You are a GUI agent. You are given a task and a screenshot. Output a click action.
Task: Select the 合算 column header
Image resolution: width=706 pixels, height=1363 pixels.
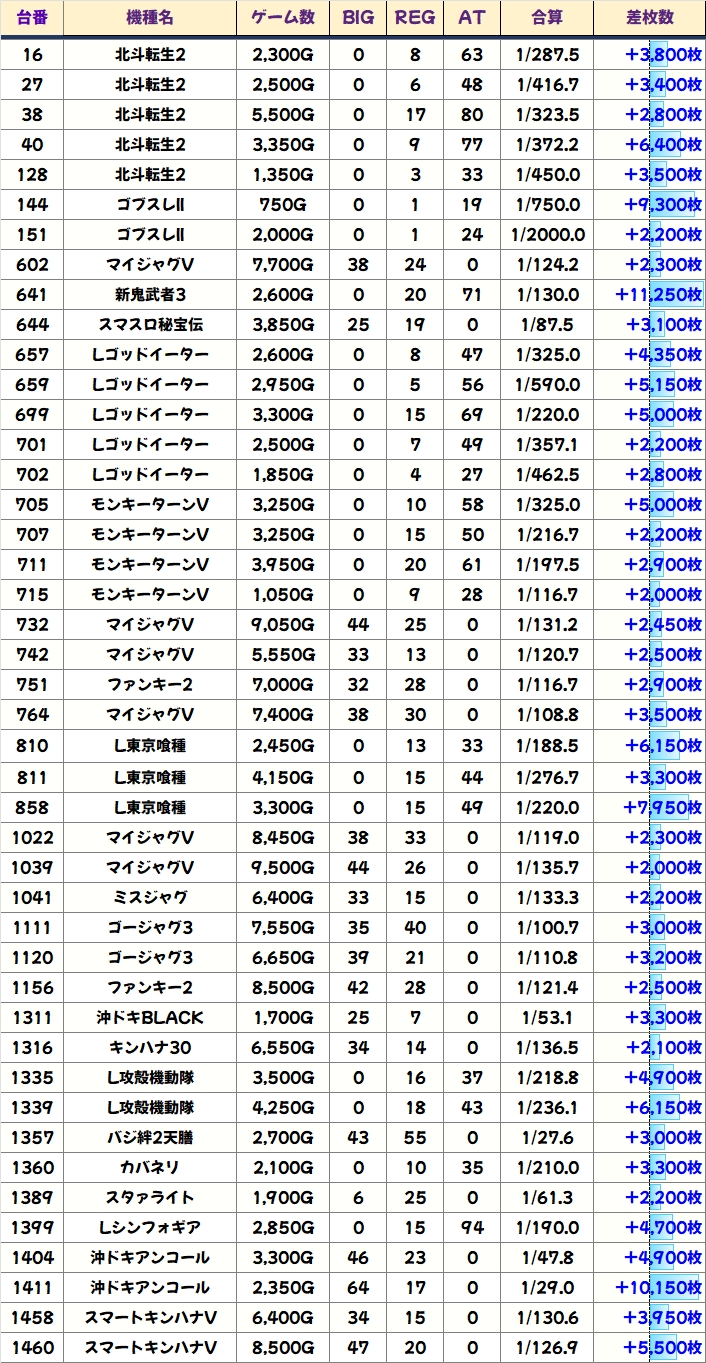(x=547, y=18)
